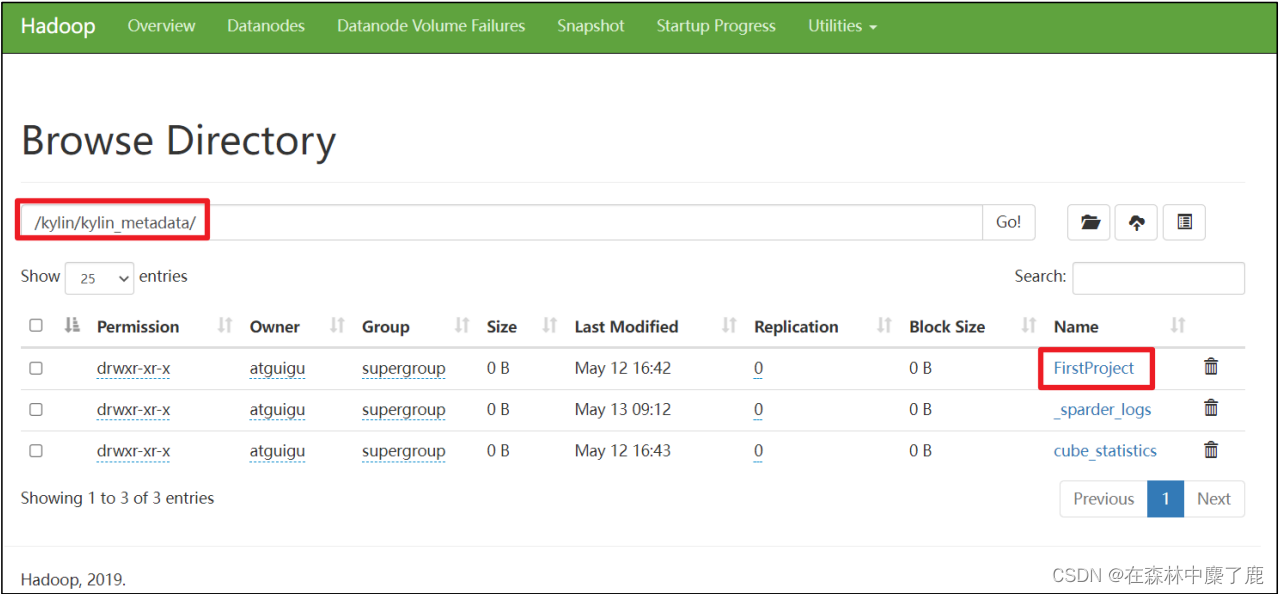Delete the _sparder_logs directory via trash icon

[x=1211, y=408]
